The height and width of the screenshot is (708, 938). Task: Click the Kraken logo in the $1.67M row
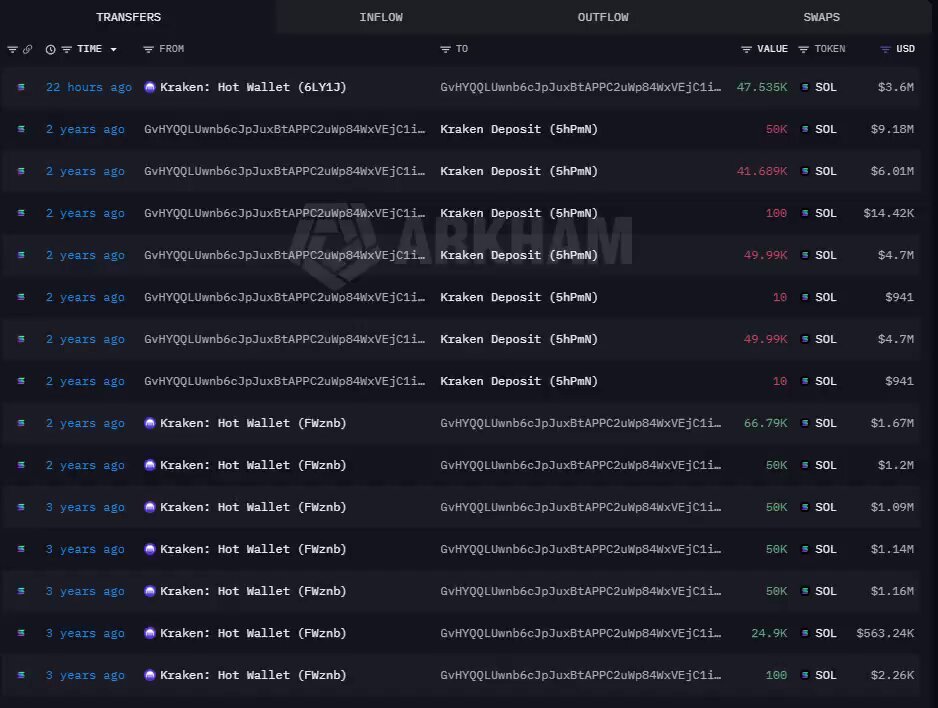coord(150,423)
